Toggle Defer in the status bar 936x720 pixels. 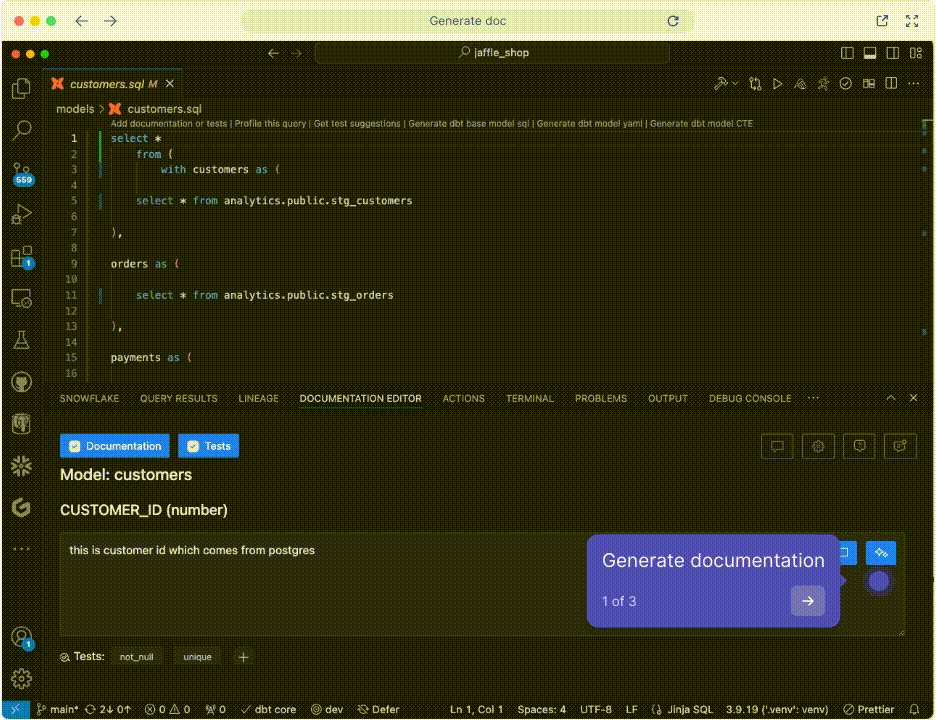pyautogui.click(x=379, y=709)
